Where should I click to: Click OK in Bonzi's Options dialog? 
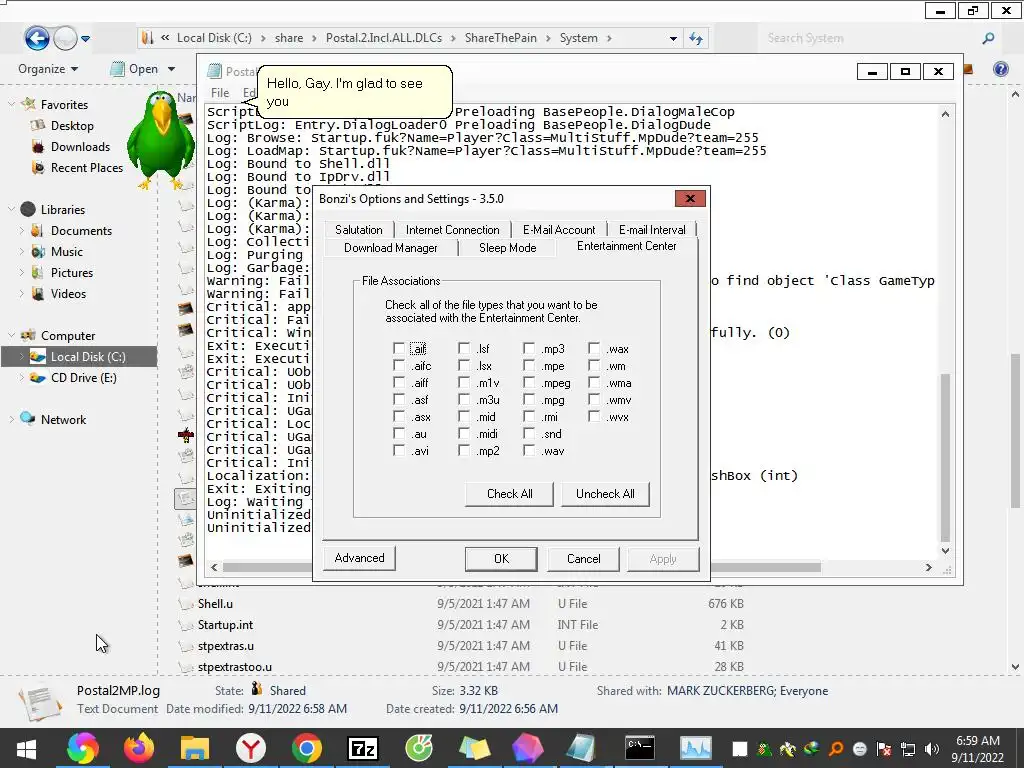[x=501, y=558]
